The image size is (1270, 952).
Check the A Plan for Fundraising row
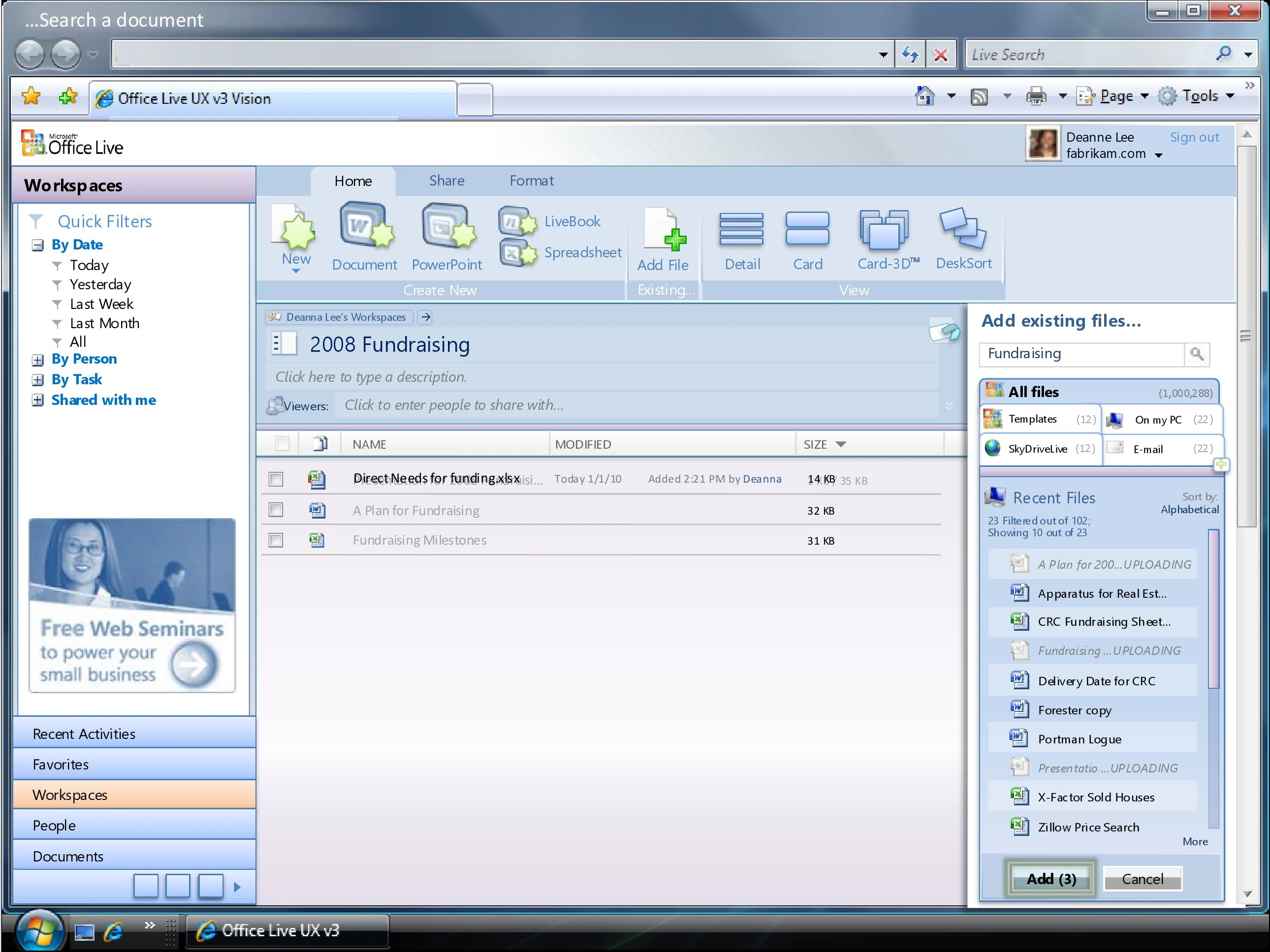276,510
